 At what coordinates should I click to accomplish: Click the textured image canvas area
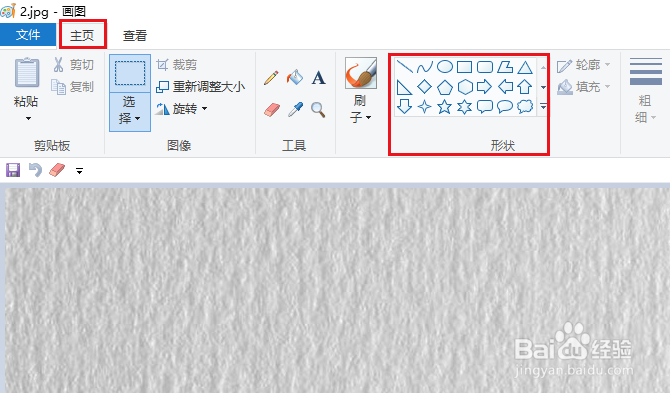coord(338,290)
